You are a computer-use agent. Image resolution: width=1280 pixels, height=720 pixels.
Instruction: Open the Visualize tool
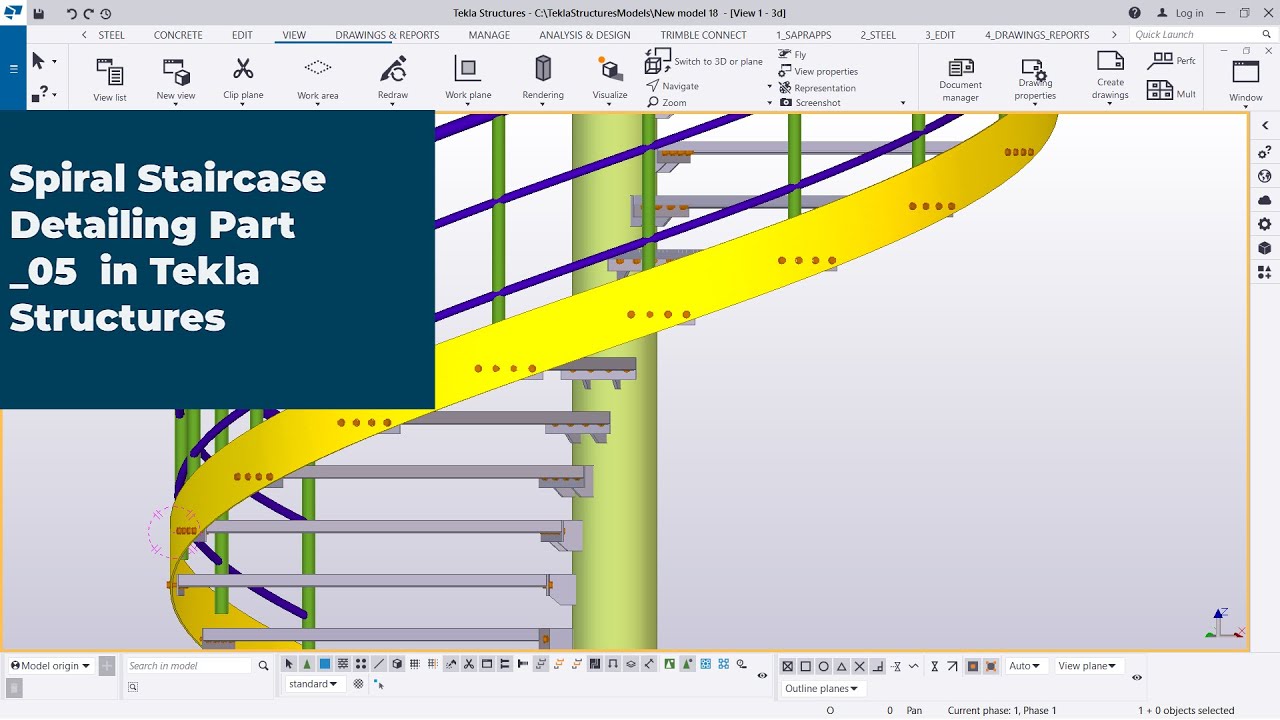[610, 79]
